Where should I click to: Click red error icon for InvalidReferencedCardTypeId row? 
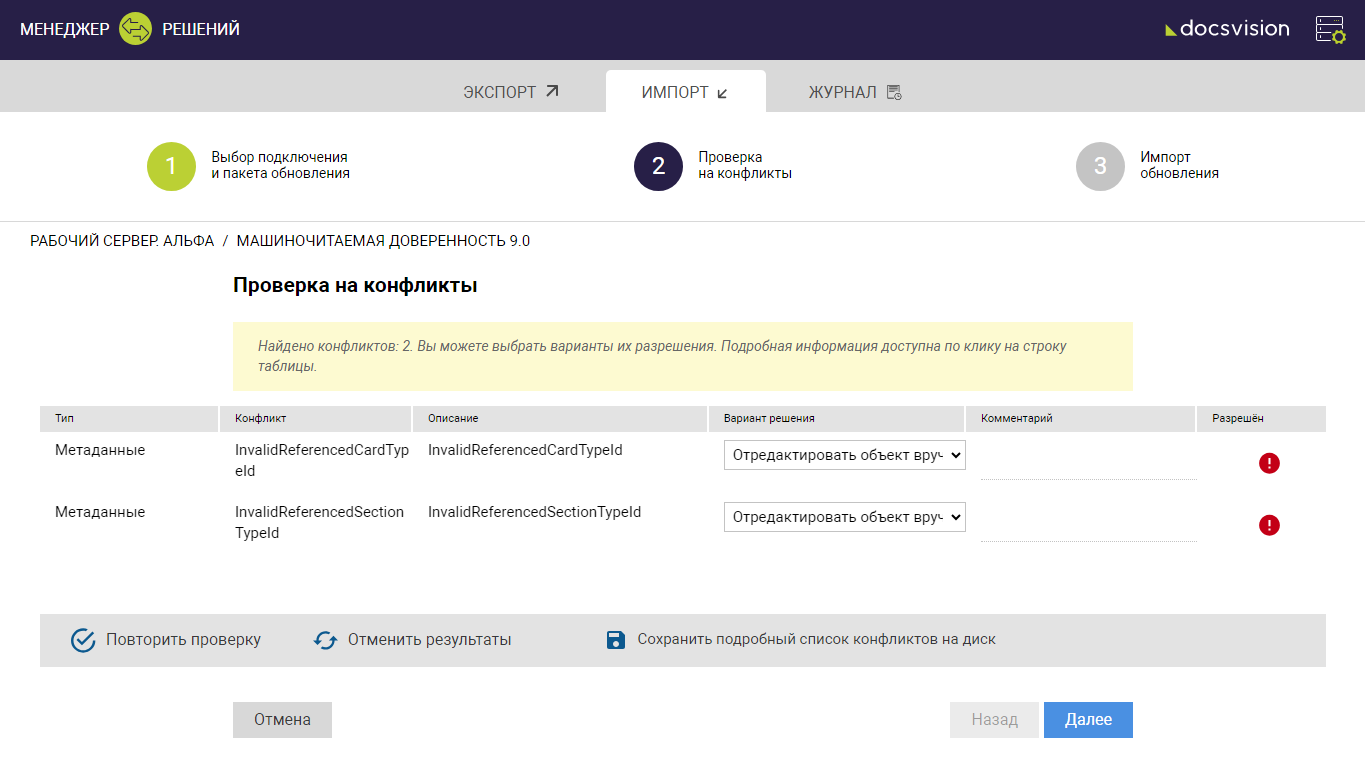1269,463
